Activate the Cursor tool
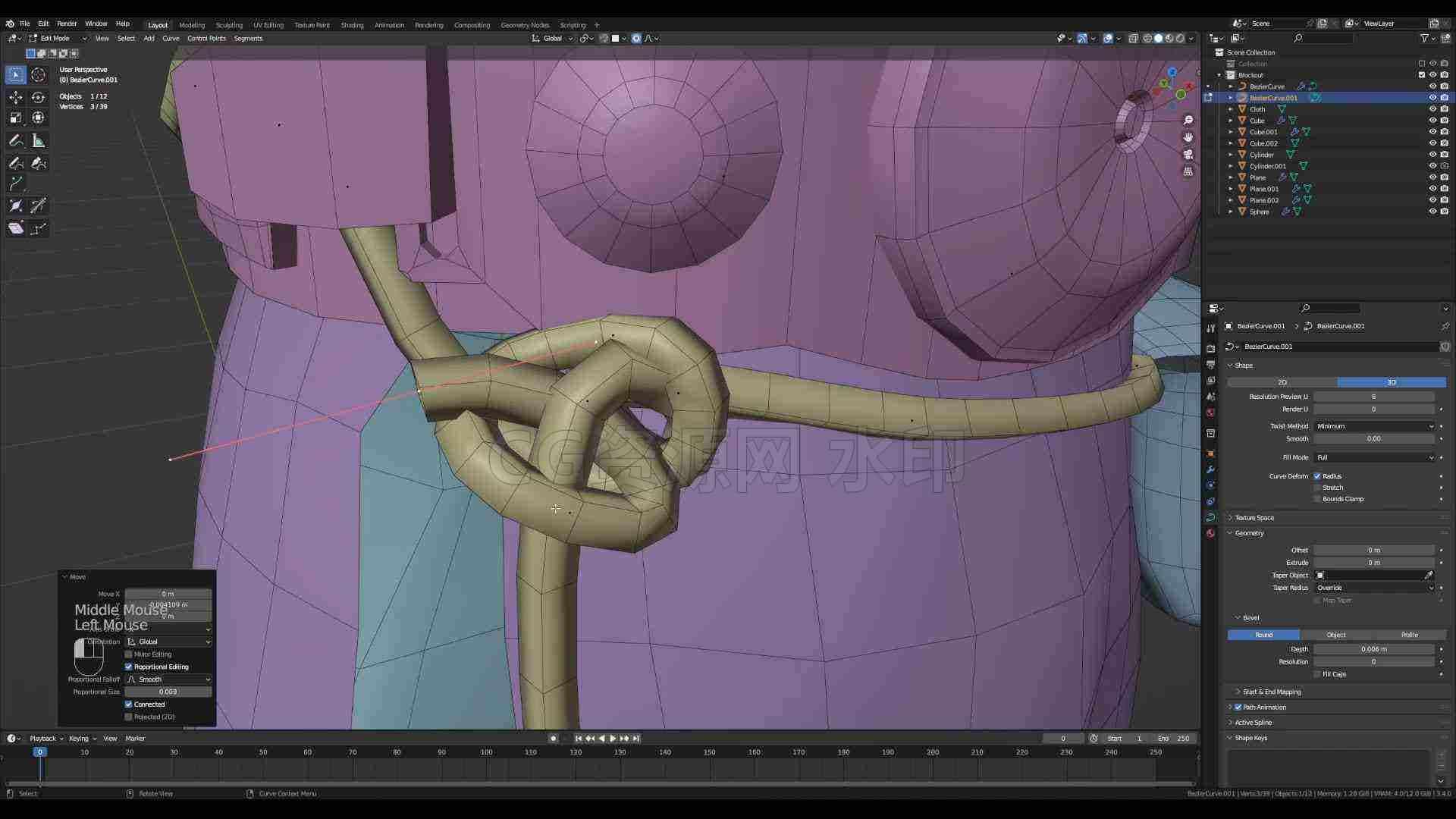 [x=39, y=74]
